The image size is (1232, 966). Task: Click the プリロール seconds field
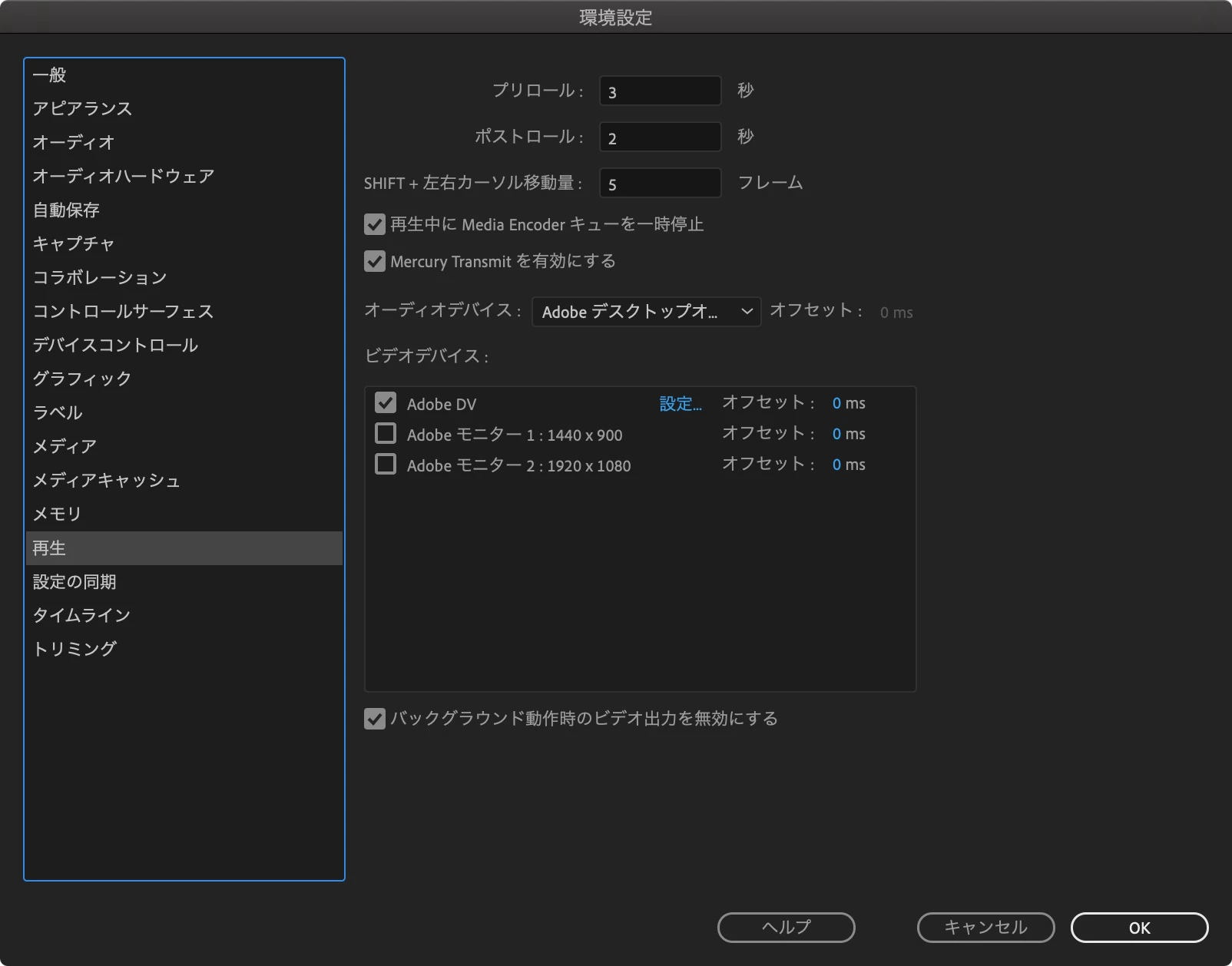660,91
